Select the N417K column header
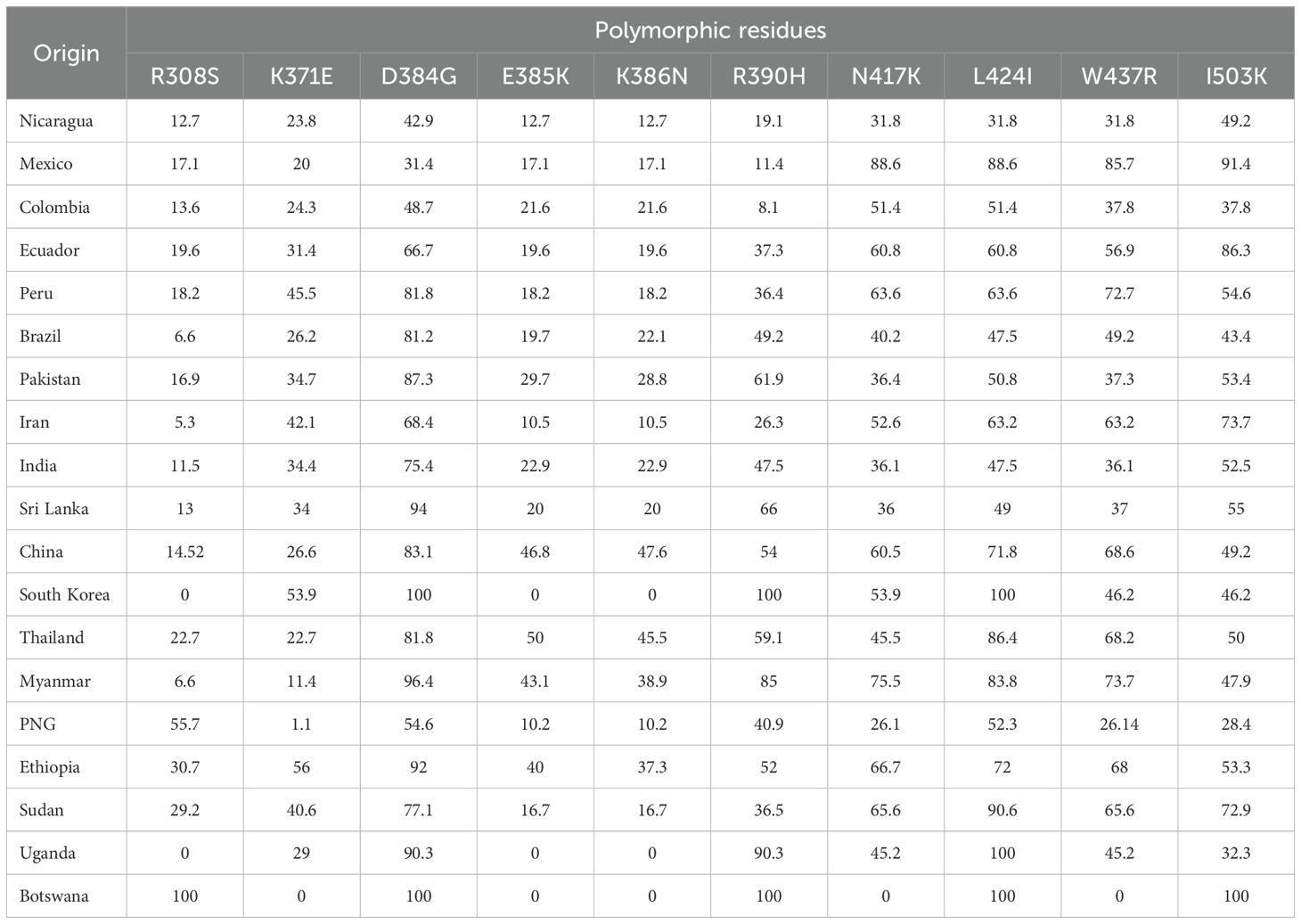The image size is (1301, 924). point(885,77)
